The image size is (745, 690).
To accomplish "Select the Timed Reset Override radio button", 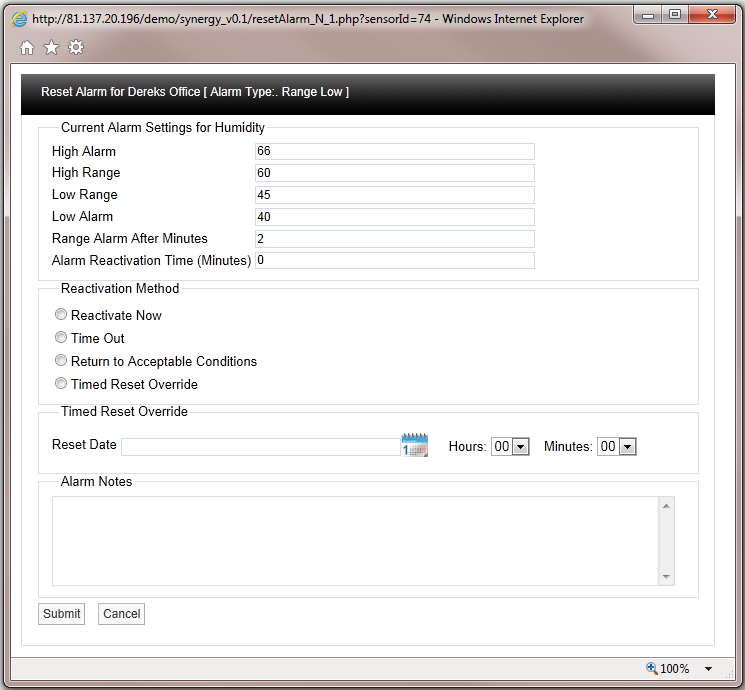I will tap(61, 384).
